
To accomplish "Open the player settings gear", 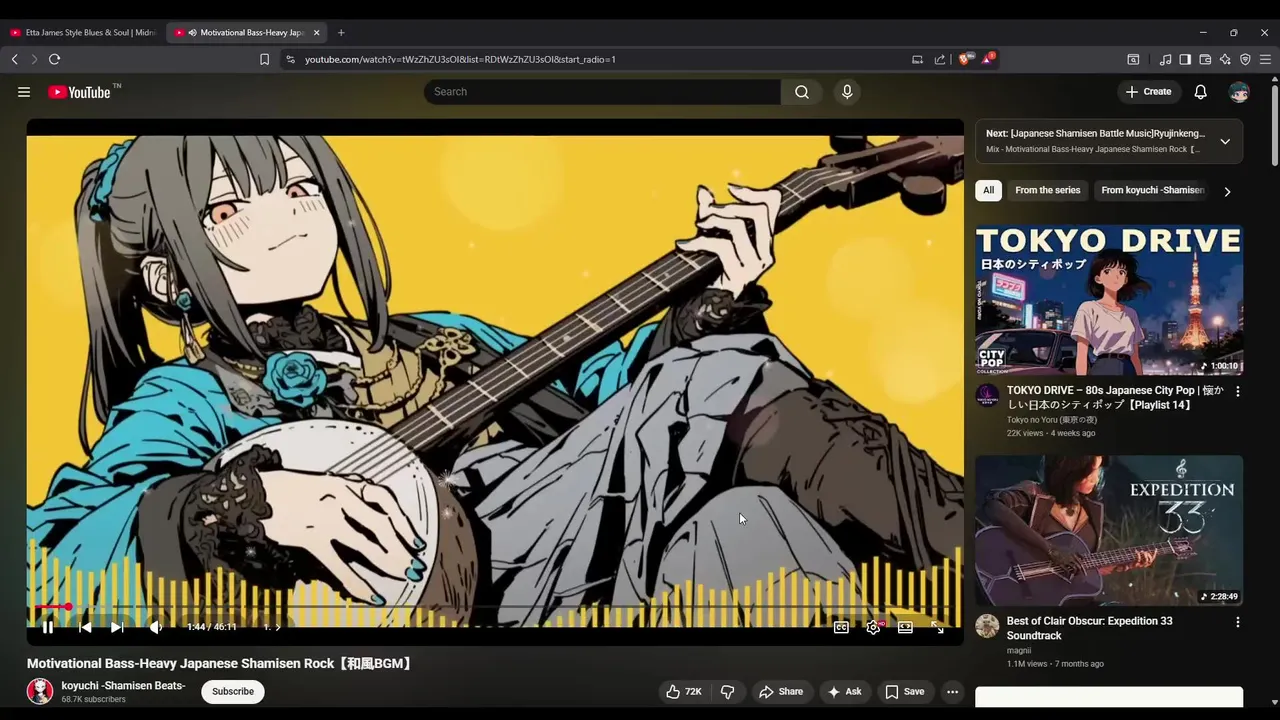I will pyautogui.click(x=874, y=627).
